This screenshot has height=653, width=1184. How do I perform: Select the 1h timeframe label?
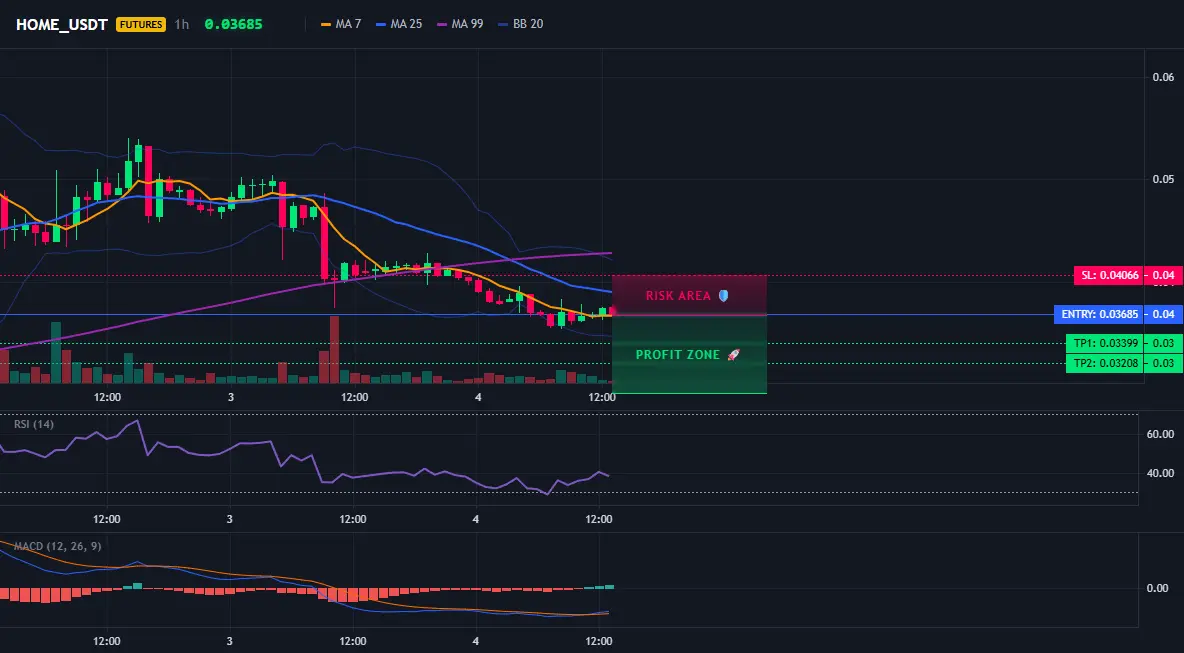182,24
